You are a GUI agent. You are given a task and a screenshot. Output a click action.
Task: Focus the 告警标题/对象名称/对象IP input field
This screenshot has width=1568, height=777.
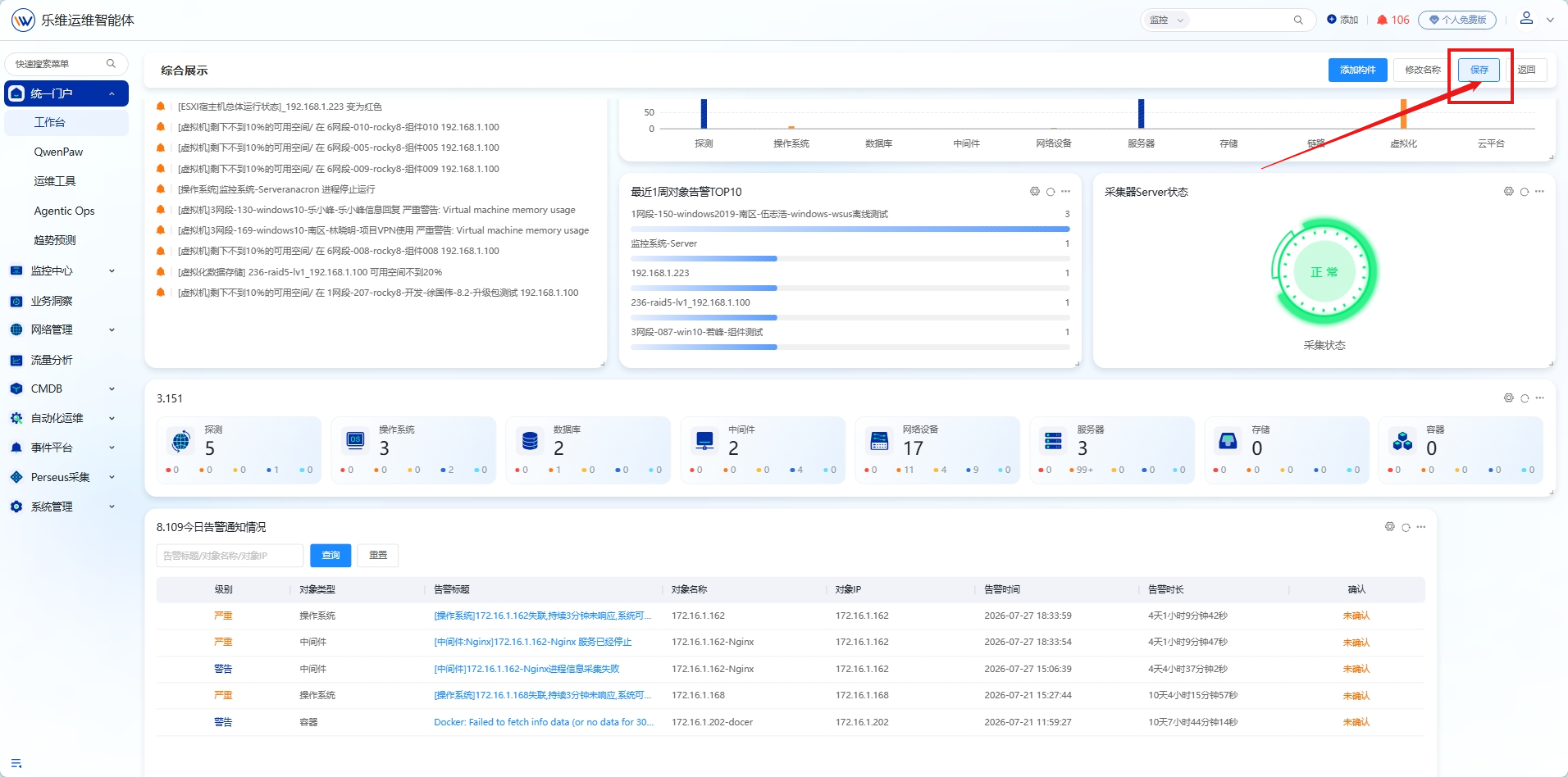coord(230,555)
